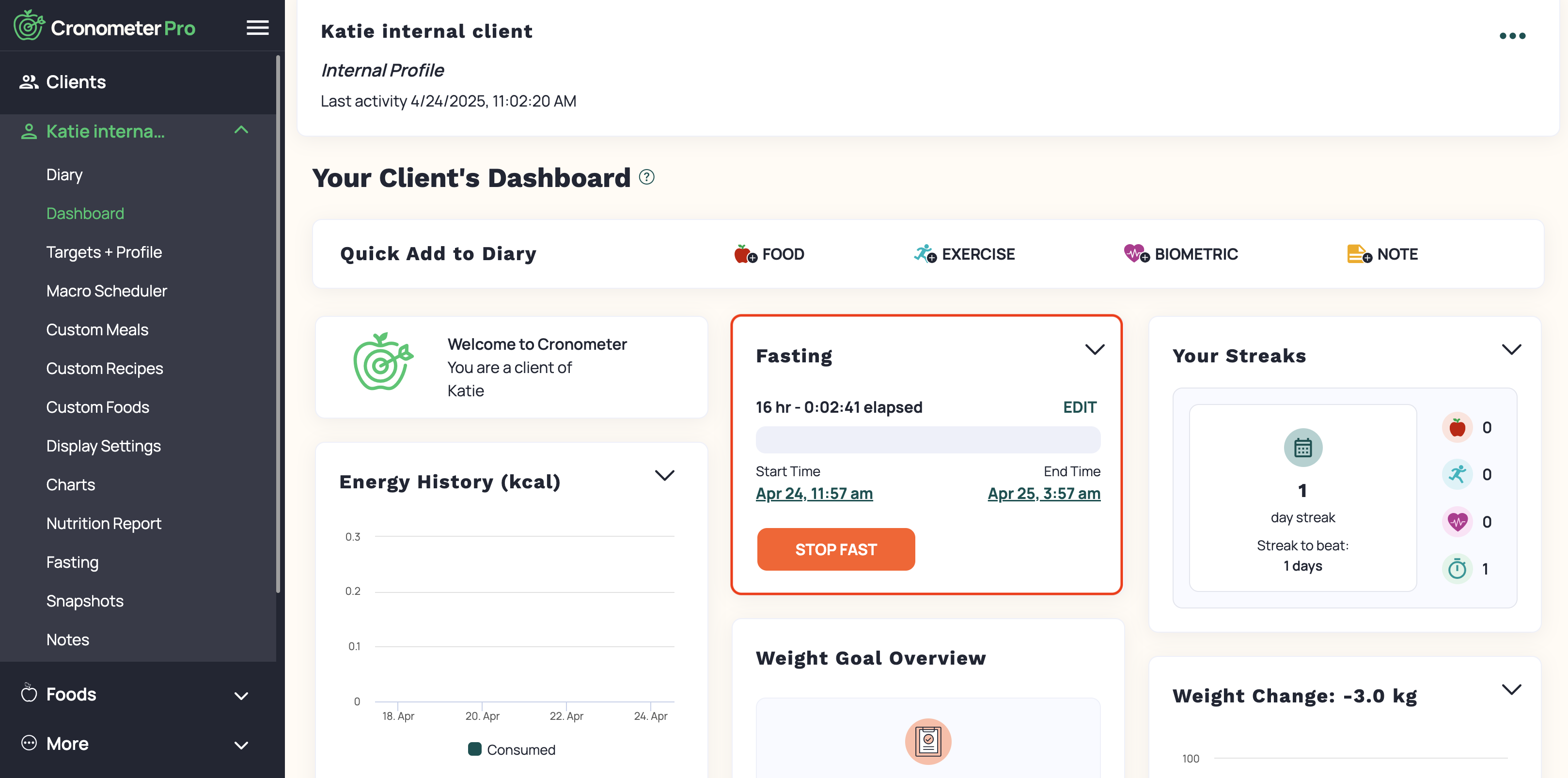Toggle the hamburger sidebar menu
Image resolution: width=1568 pixels, height=778 pixels.
coord(257,28)
